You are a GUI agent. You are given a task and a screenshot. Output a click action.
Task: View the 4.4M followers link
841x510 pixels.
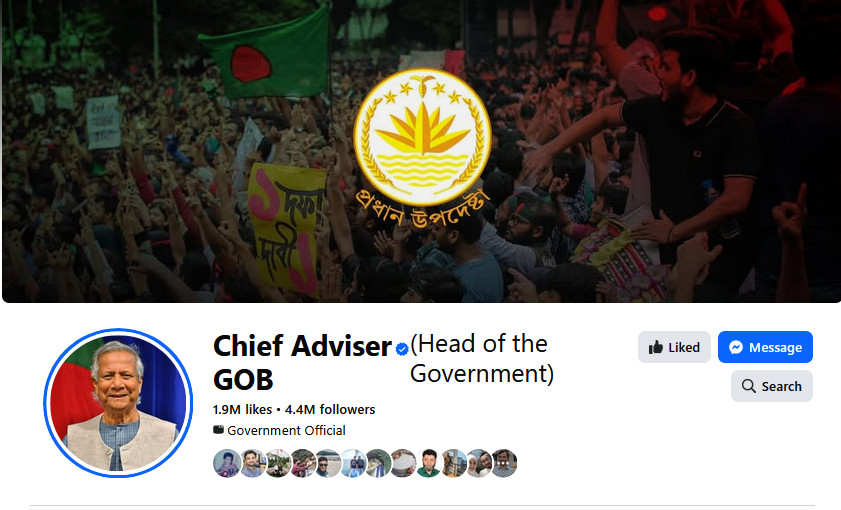(330, 410)
